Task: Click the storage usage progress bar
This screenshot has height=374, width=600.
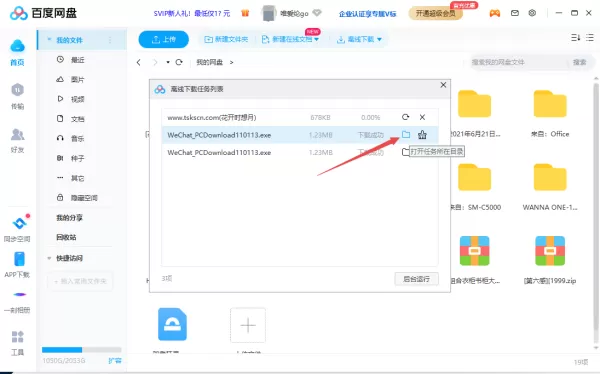Action: (x=82, y=350)
